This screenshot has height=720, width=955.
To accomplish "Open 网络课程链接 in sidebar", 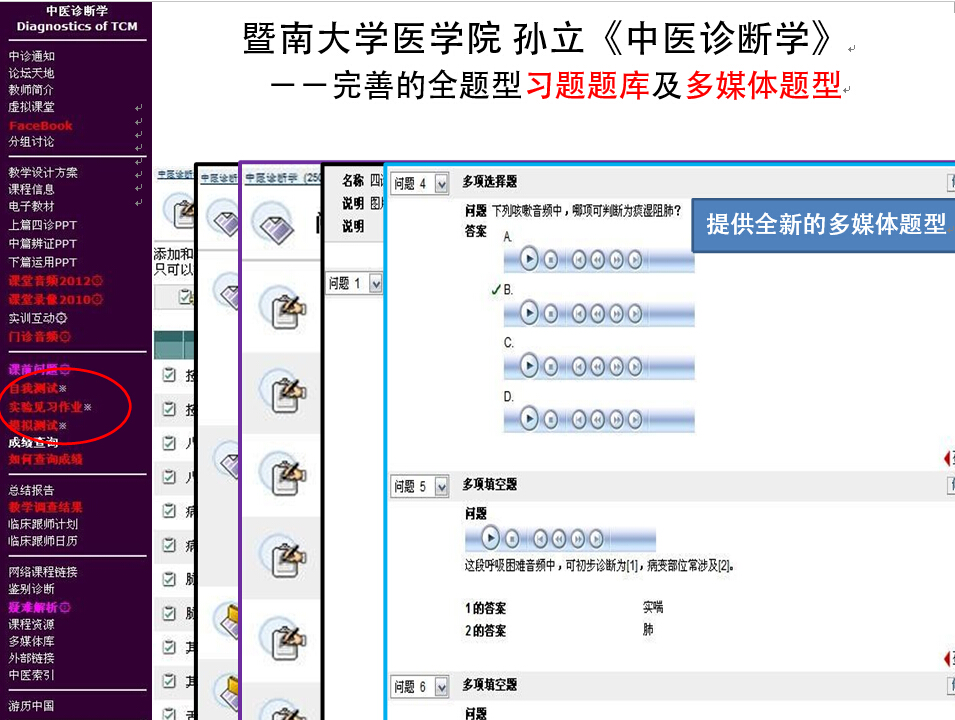I will pos(43,572).
